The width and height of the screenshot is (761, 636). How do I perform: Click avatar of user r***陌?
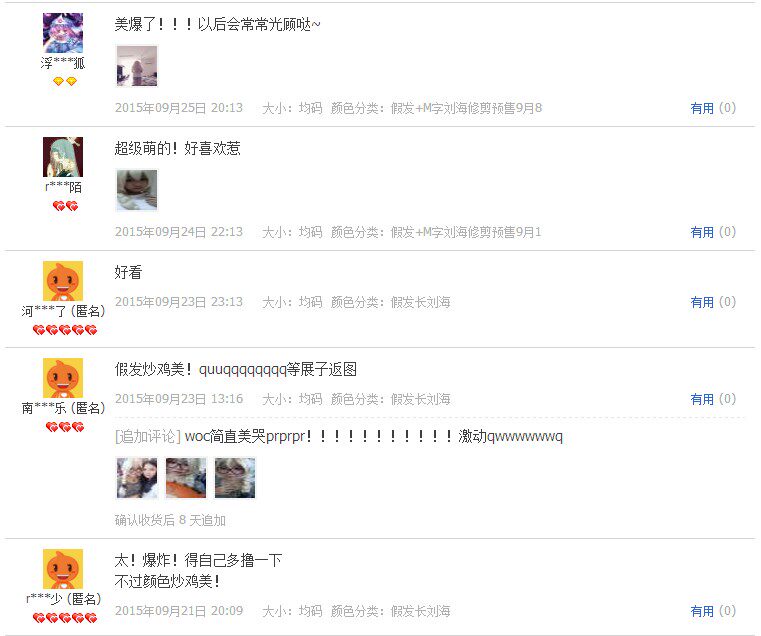tap(63, 157)
